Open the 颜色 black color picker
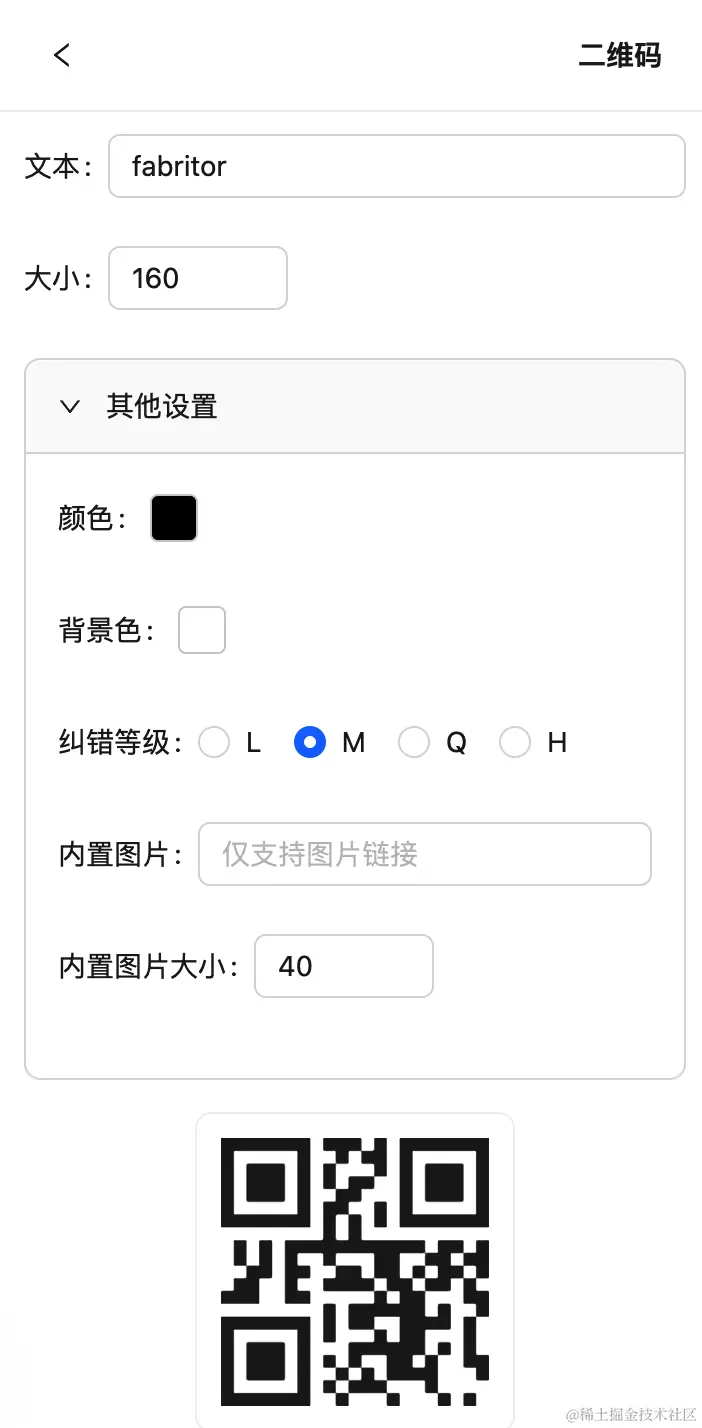 (x=174, y=517)
